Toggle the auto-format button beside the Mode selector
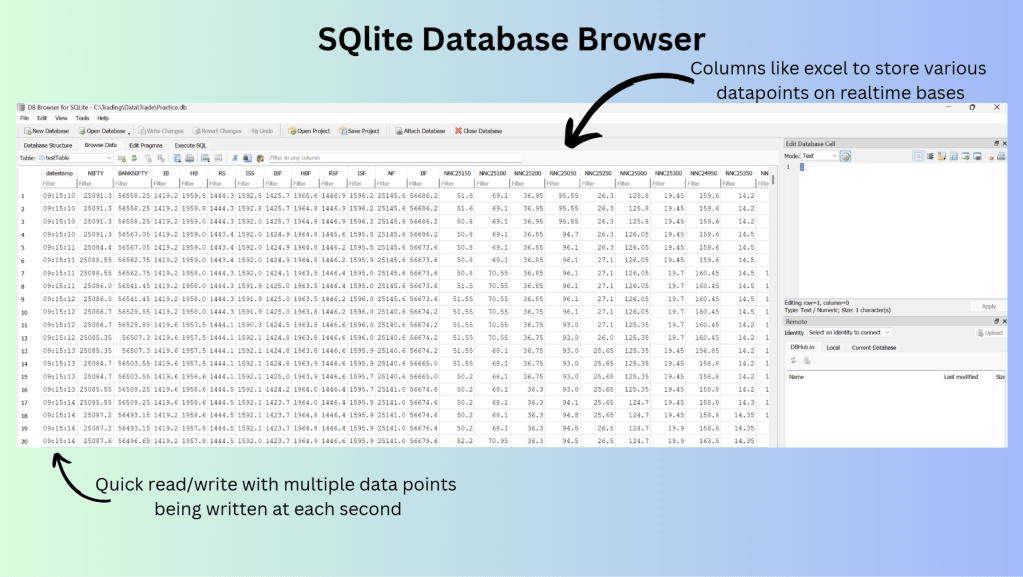This screenshot has height=577, width=1023. click(x=845, y=156)
